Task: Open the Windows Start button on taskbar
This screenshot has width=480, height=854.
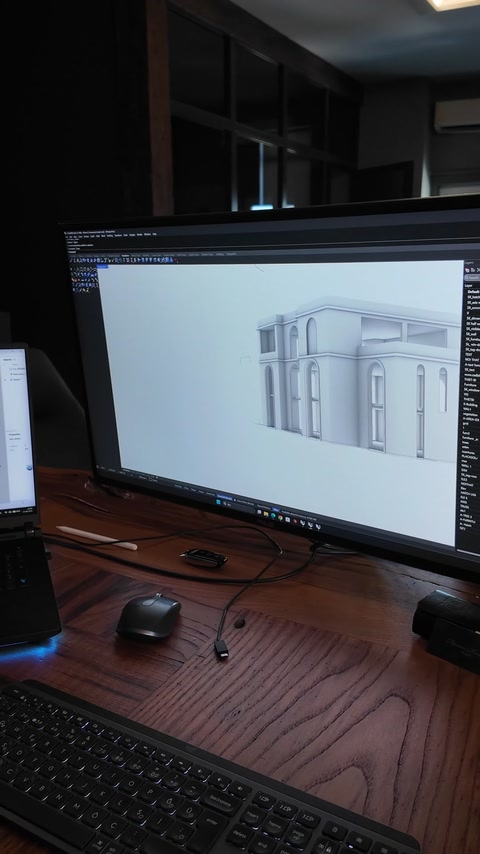Action: pos(218,502)
